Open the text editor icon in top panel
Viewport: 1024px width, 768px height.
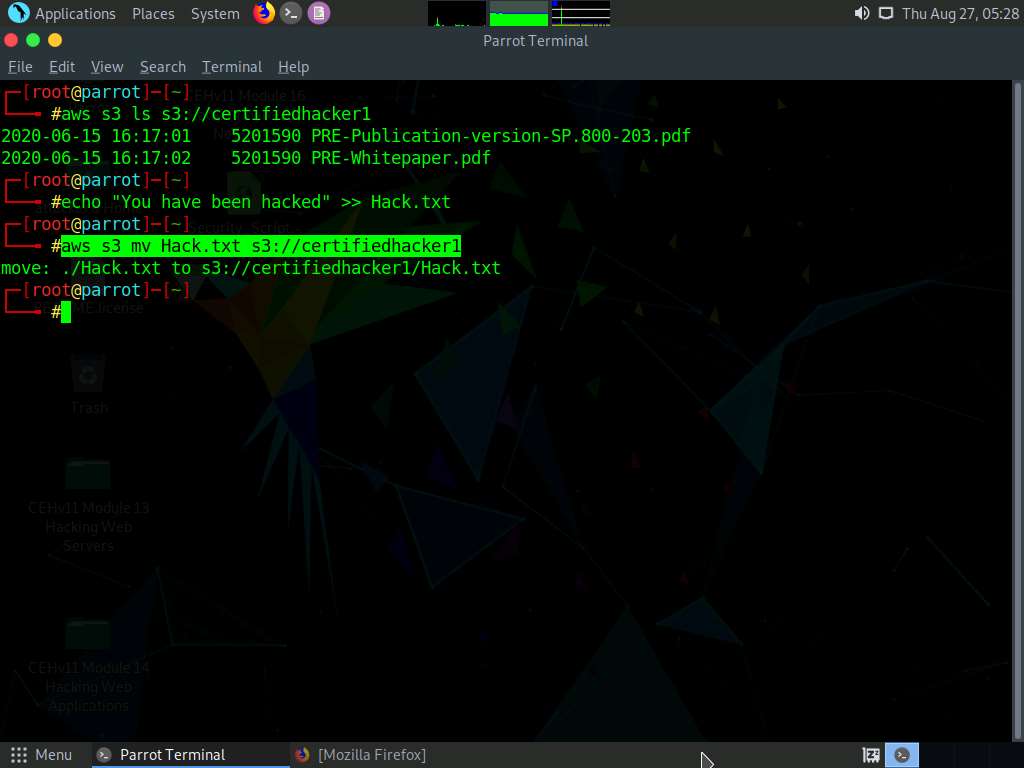pos(319,13)
